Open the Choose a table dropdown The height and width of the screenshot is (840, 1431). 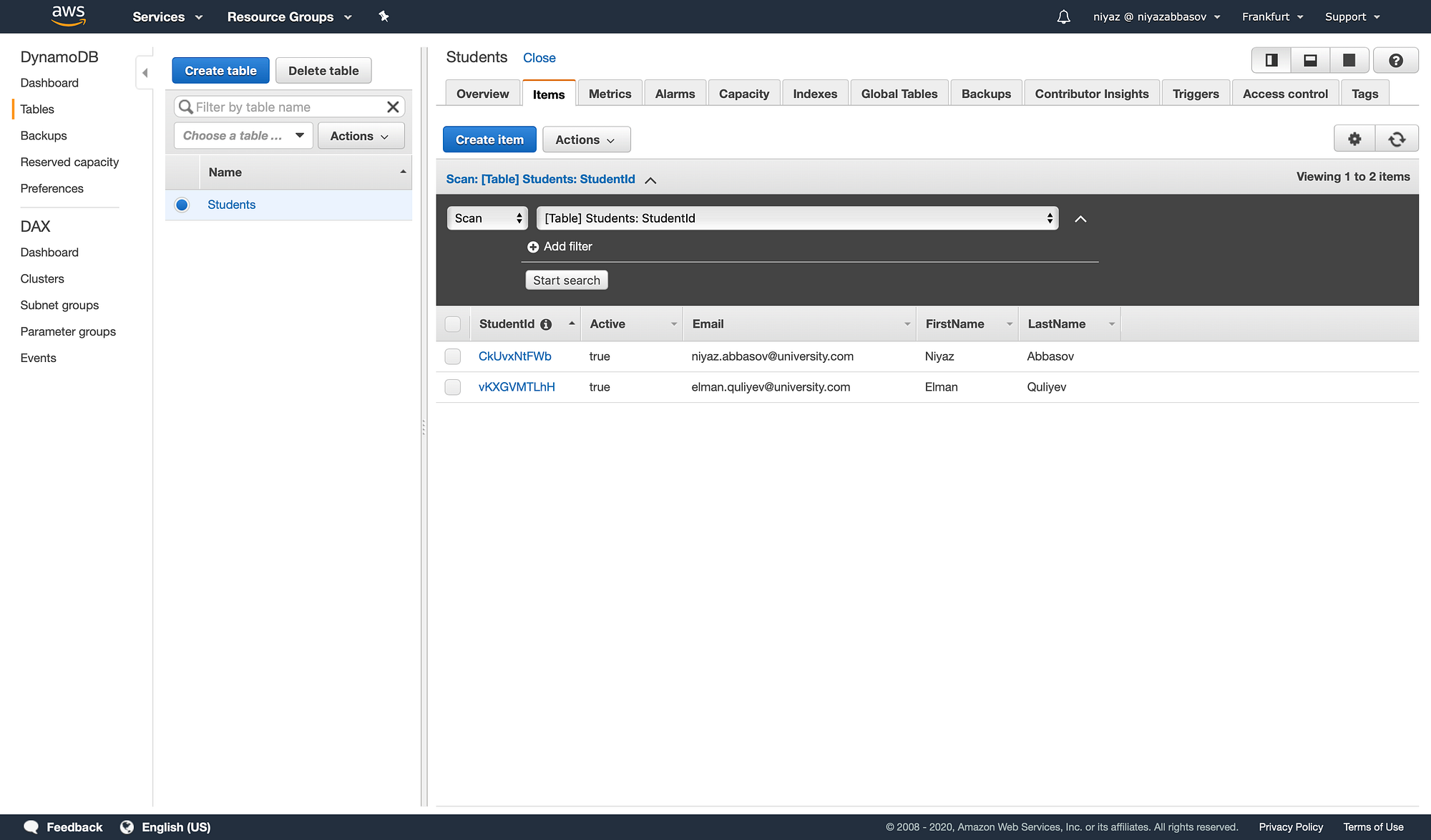coord(243,135)
